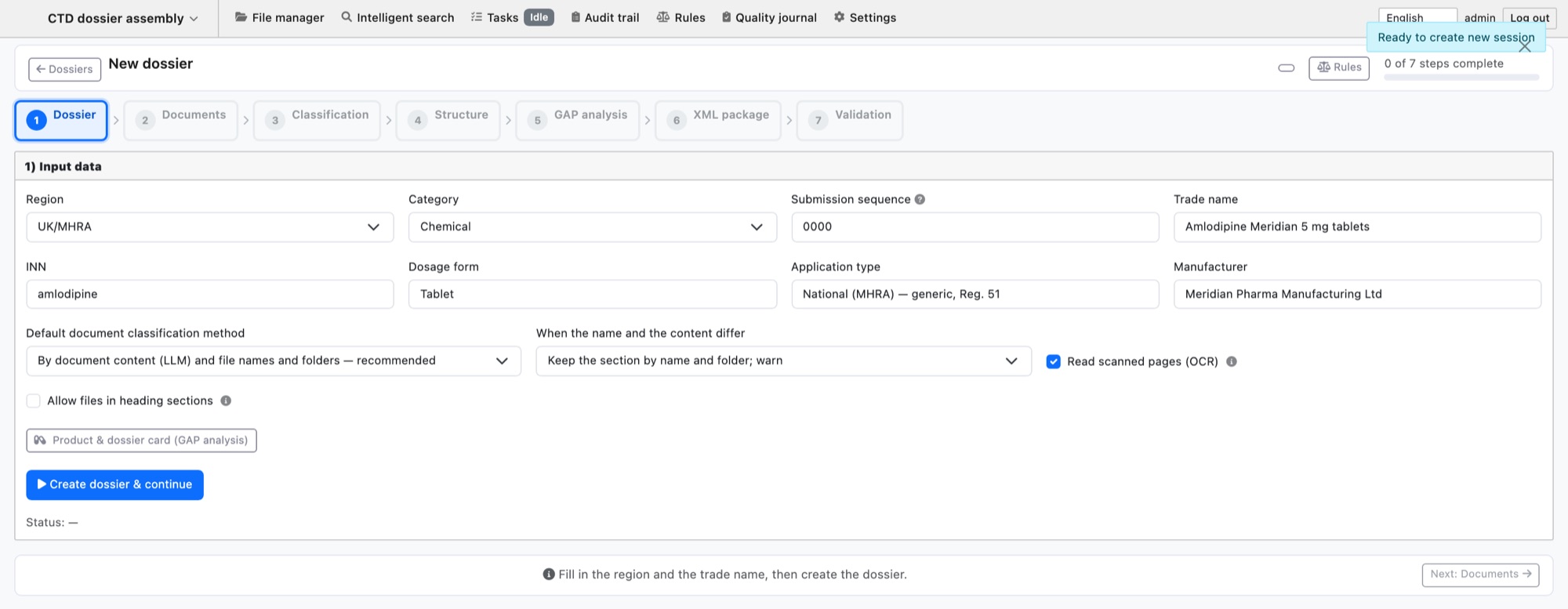1568x609 pixels.
Task: Select step 4 Structure tab
Action: click(448, 120)
